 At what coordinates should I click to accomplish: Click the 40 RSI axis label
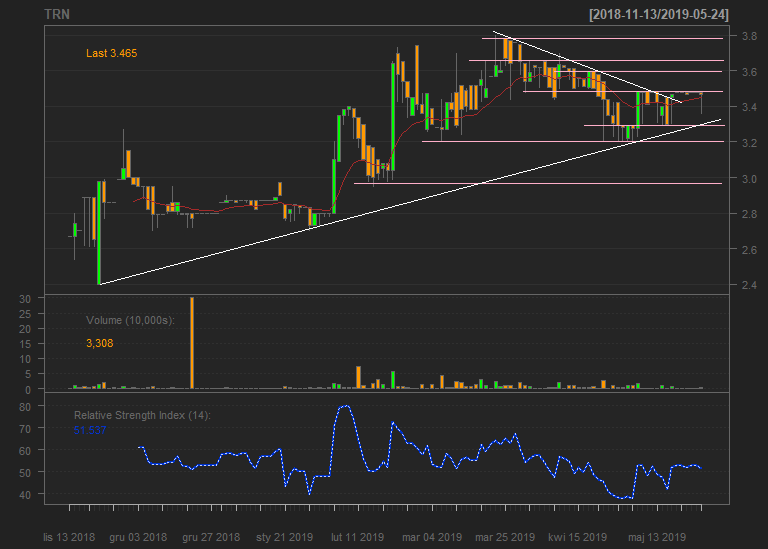tap(25, 495)
